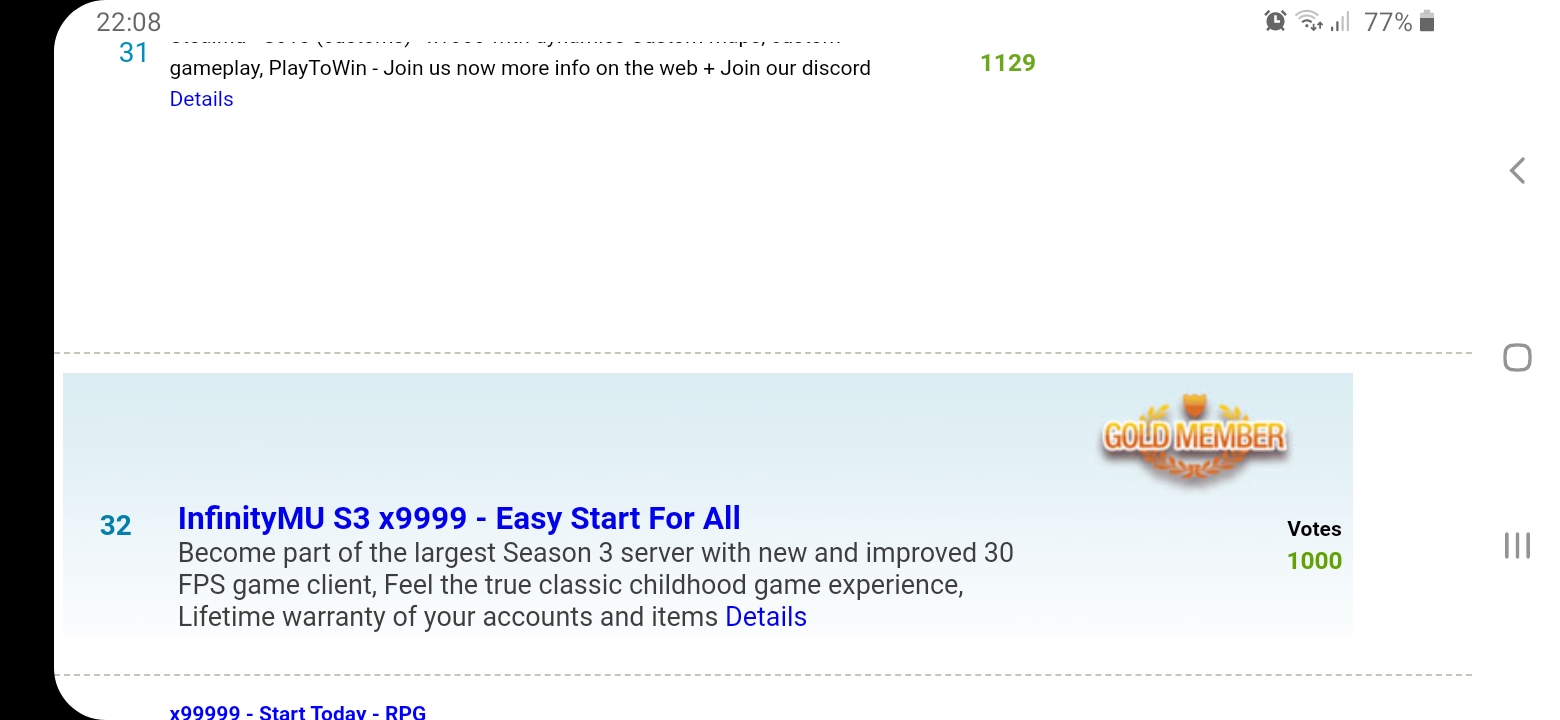Tap the 22:08 clock
The image size is (1560, 720).
coord(128,21)
